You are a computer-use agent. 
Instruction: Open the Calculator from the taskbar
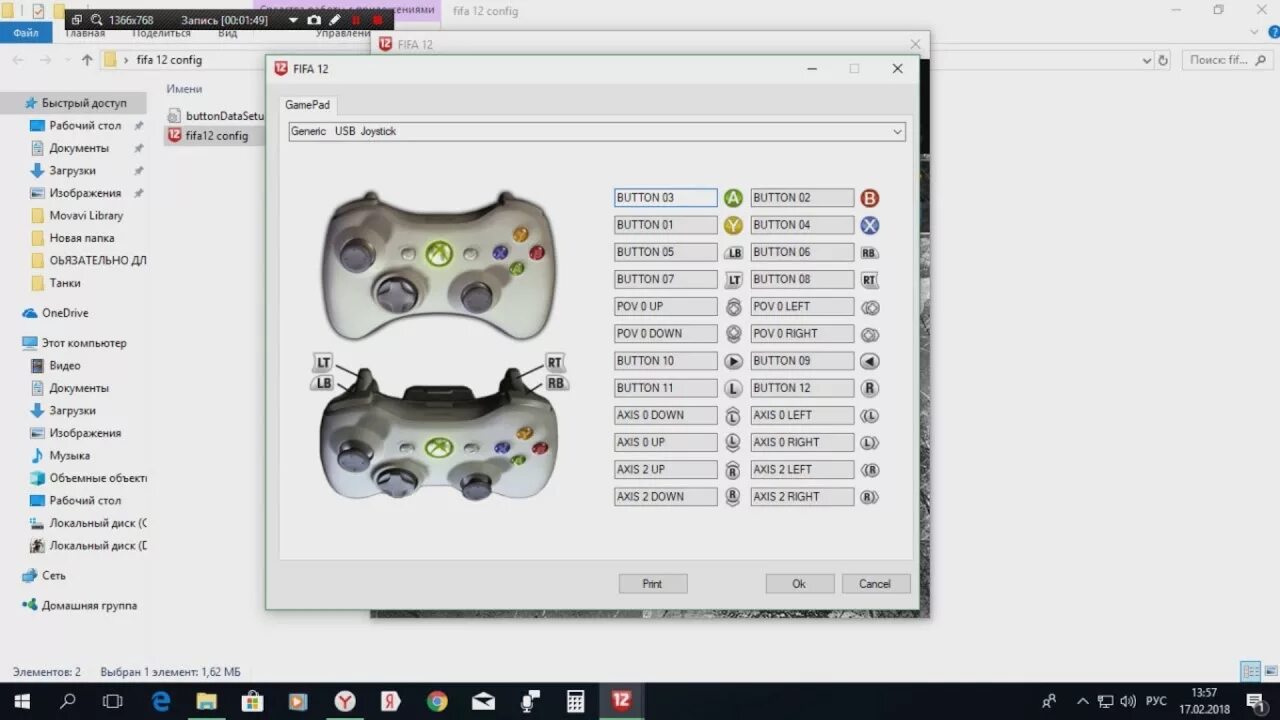click(x=575, y=701)
